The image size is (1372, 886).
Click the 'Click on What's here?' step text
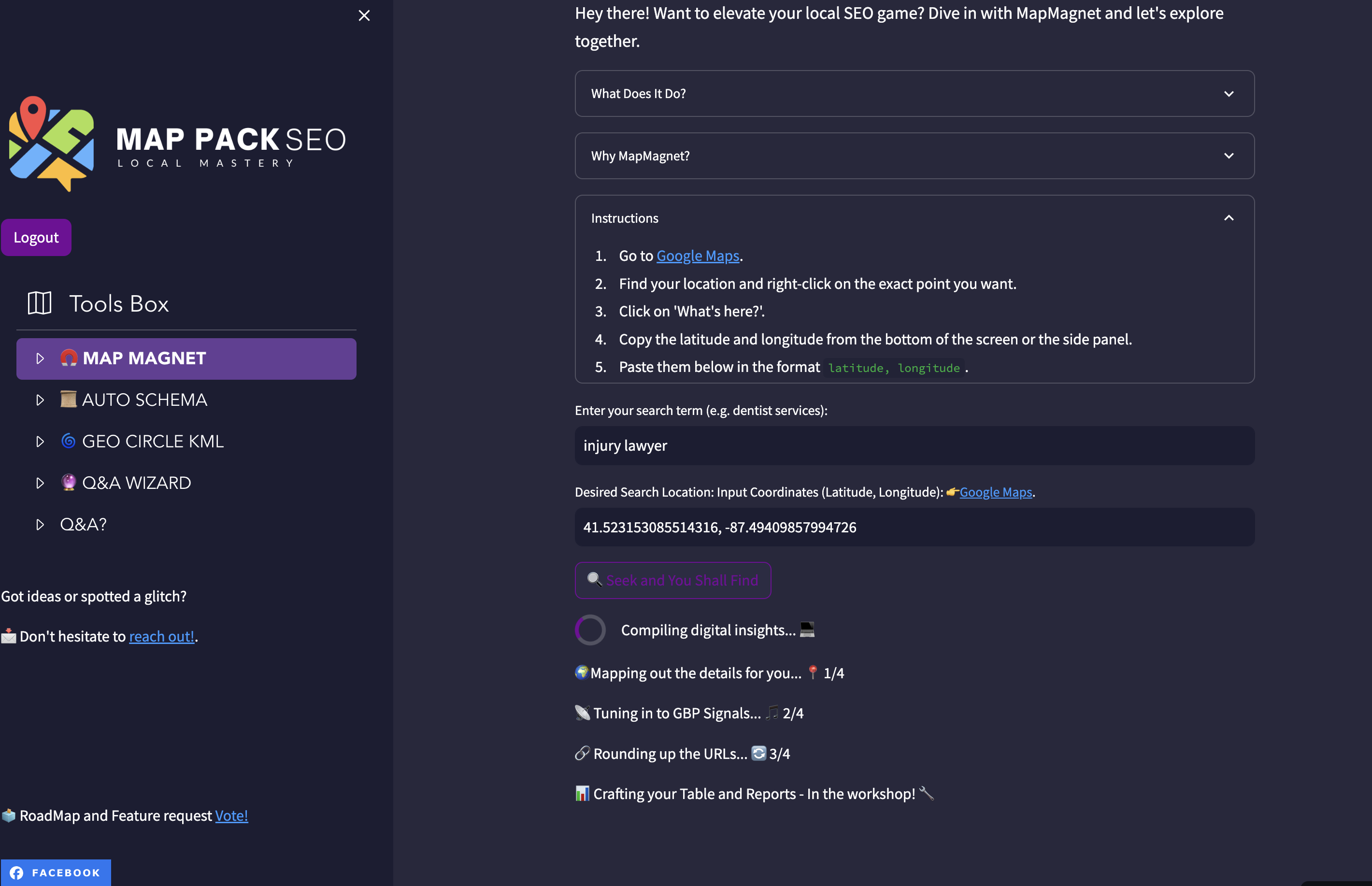691,311
